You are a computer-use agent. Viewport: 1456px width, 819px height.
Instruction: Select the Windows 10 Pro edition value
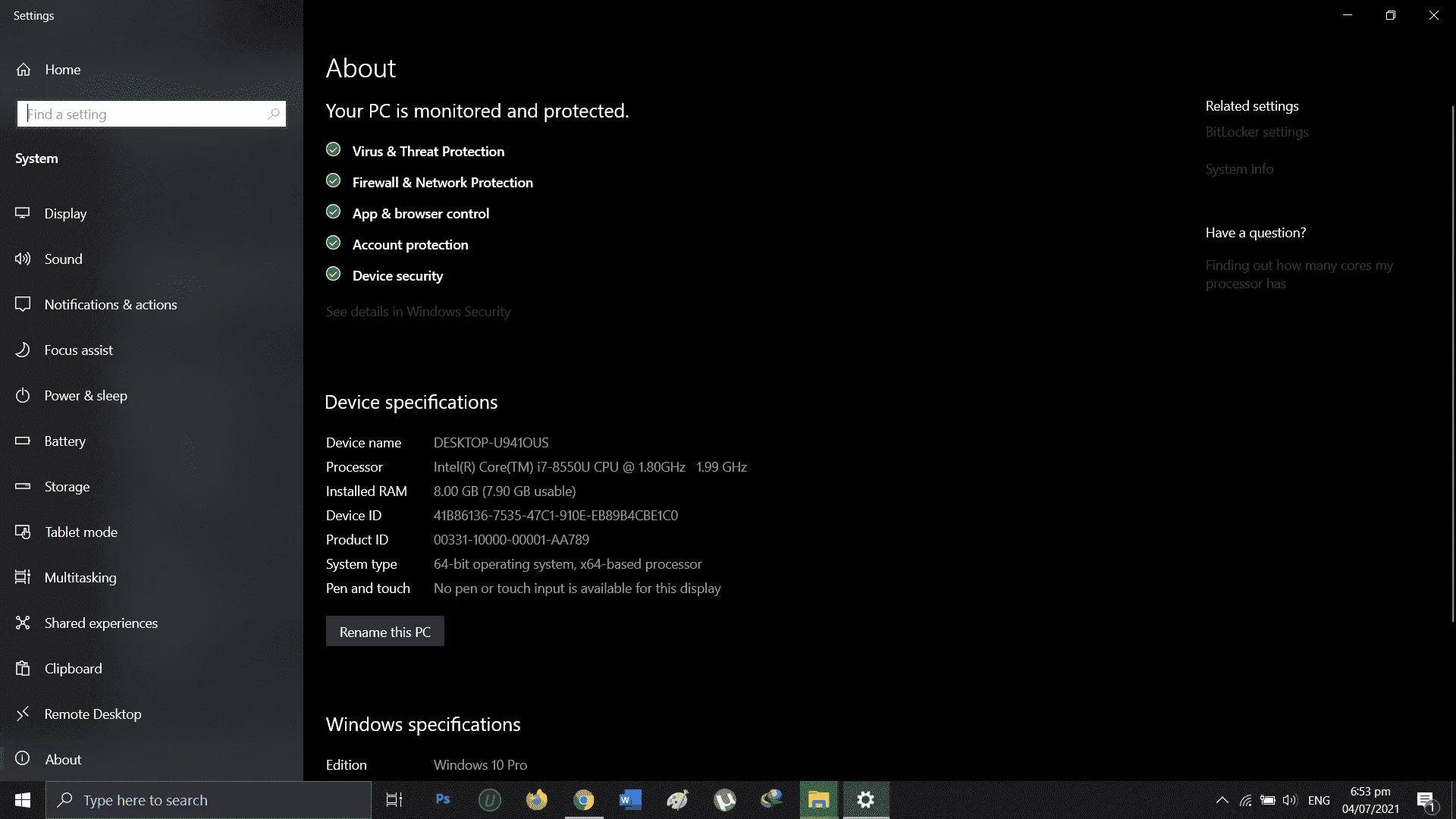click(x=480, y=765)
